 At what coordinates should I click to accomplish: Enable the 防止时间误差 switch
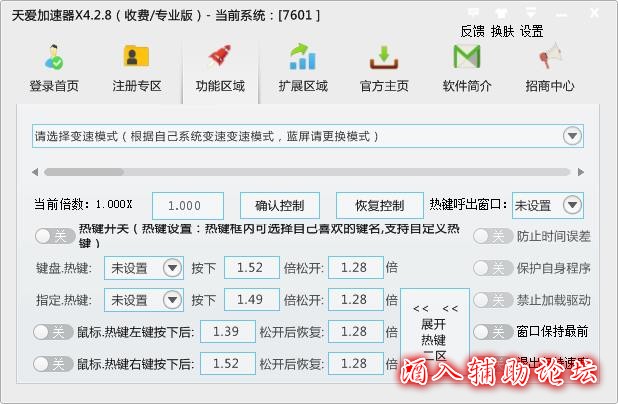pos(493,236)
